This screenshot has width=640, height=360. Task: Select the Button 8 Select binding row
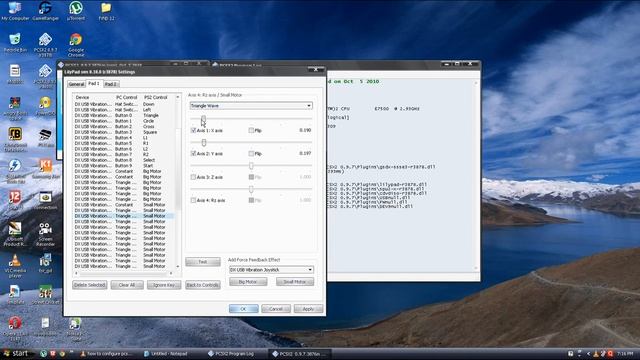tap(123, 160)
